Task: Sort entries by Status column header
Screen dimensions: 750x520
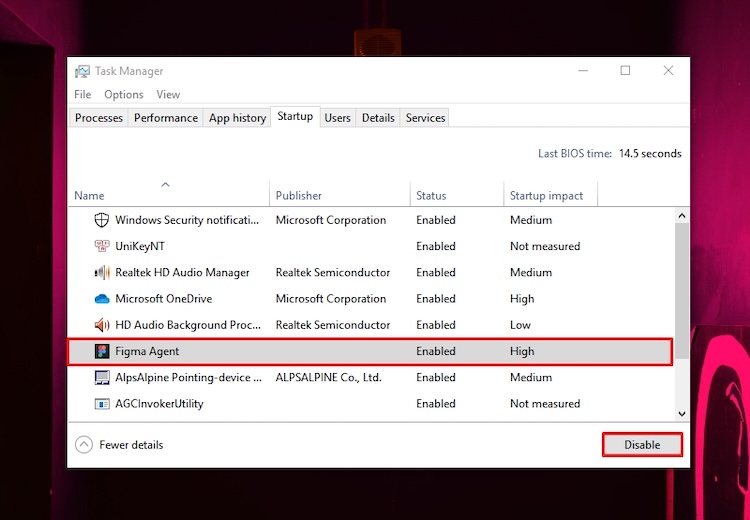Action: point(431,196)
